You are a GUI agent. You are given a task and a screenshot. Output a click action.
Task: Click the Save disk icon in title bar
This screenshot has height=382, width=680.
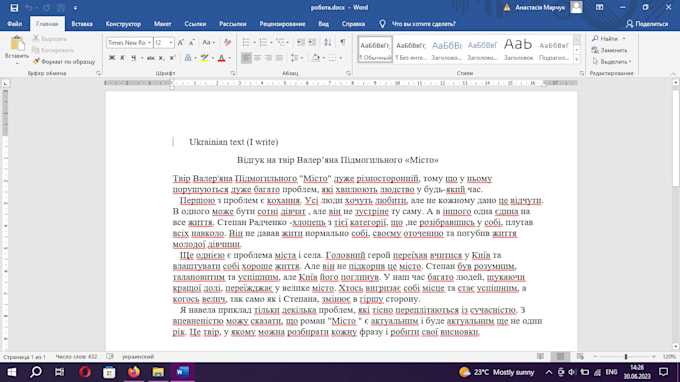(14, 8)
